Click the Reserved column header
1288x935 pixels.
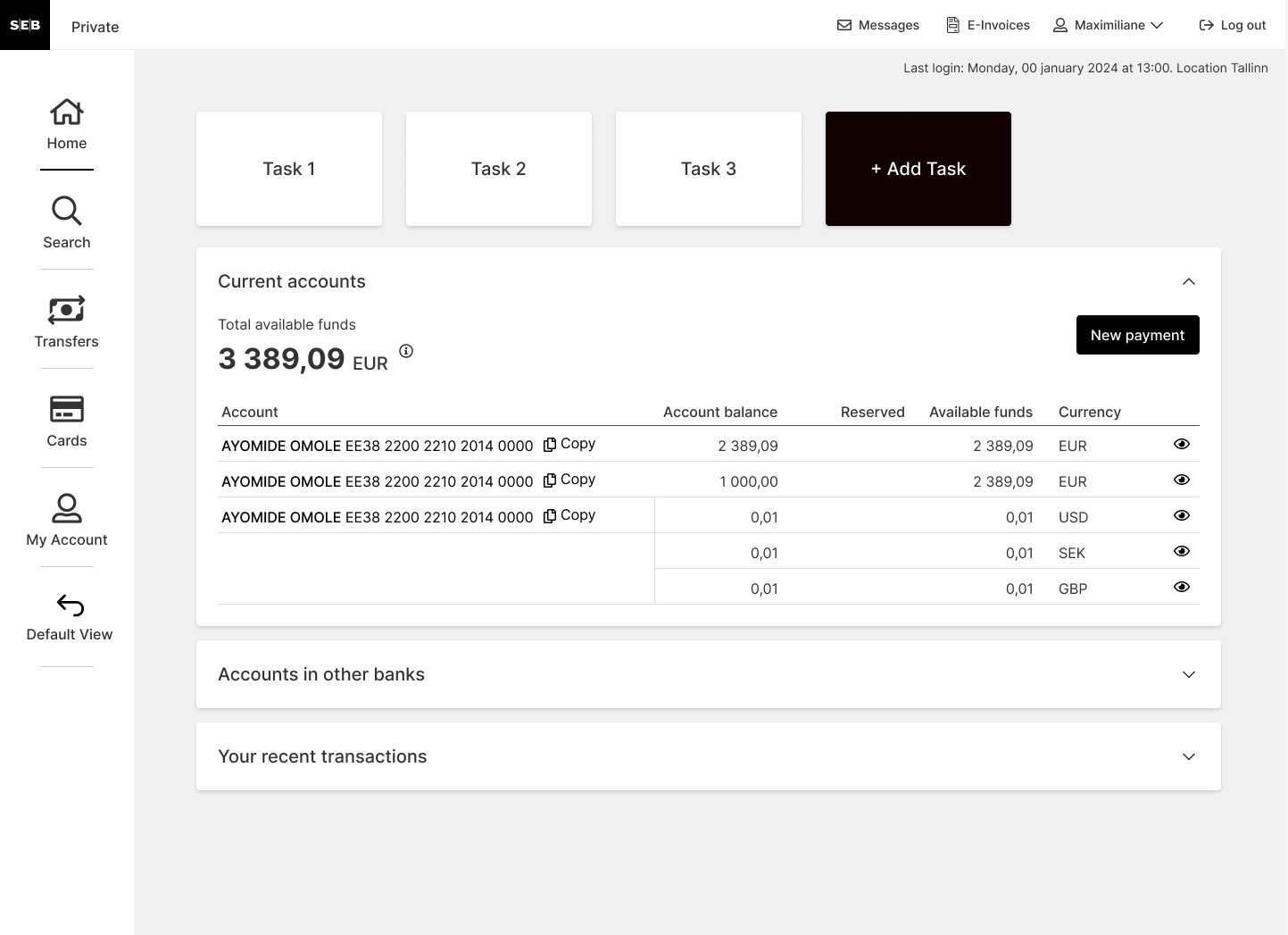873,412
